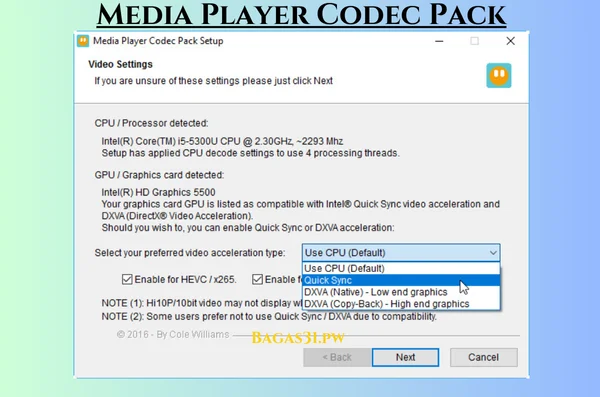Minimize the Setup window
The height and width of the screenshot is (397, 600).
click(x=439, y=41)
